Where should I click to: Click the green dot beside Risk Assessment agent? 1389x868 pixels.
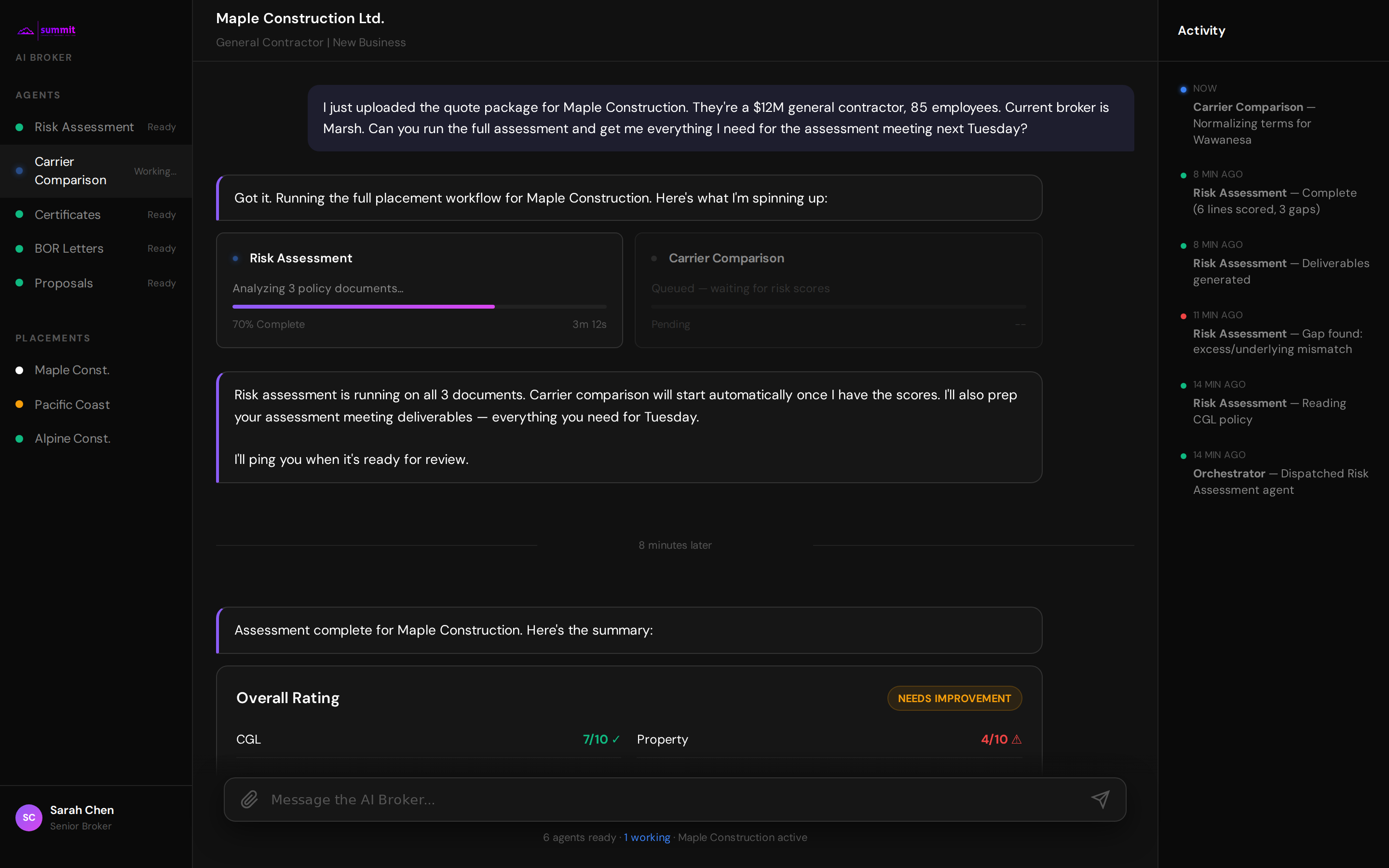coord(19,126)
